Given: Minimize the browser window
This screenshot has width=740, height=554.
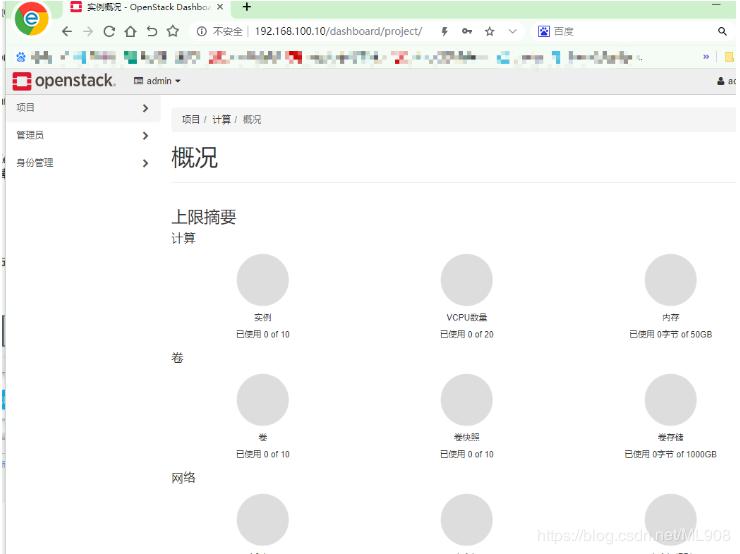Looking at the screenshot, I should tap(716, 5).
